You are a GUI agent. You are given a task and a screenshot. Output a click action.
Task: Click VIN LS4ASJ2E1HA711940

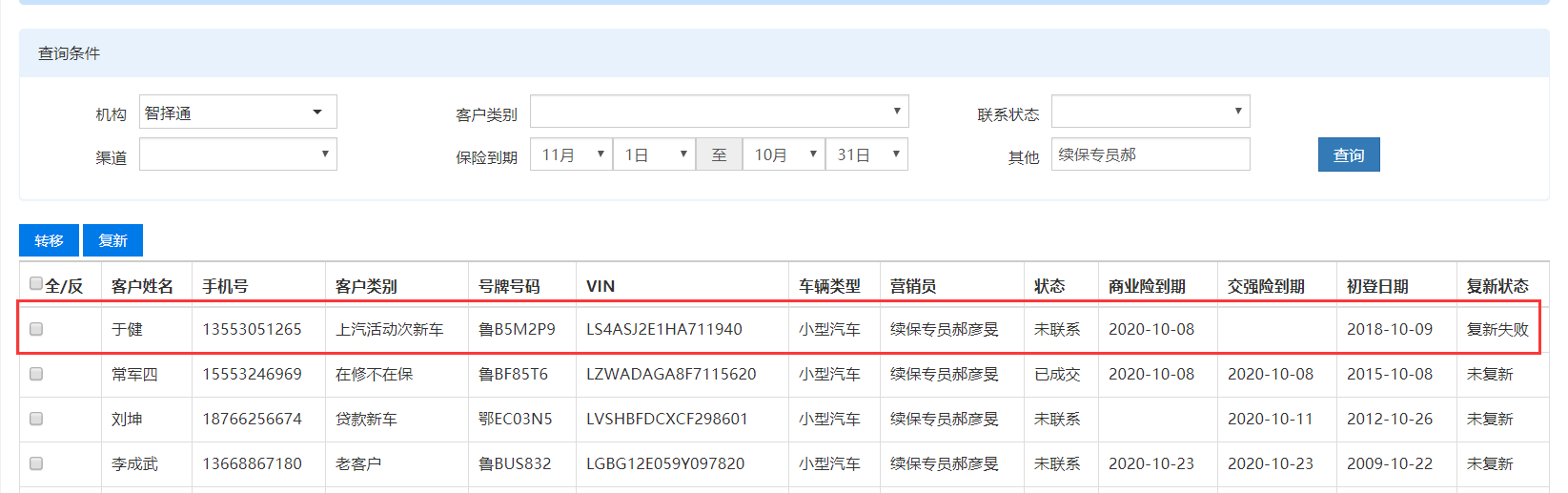[664, 329]
